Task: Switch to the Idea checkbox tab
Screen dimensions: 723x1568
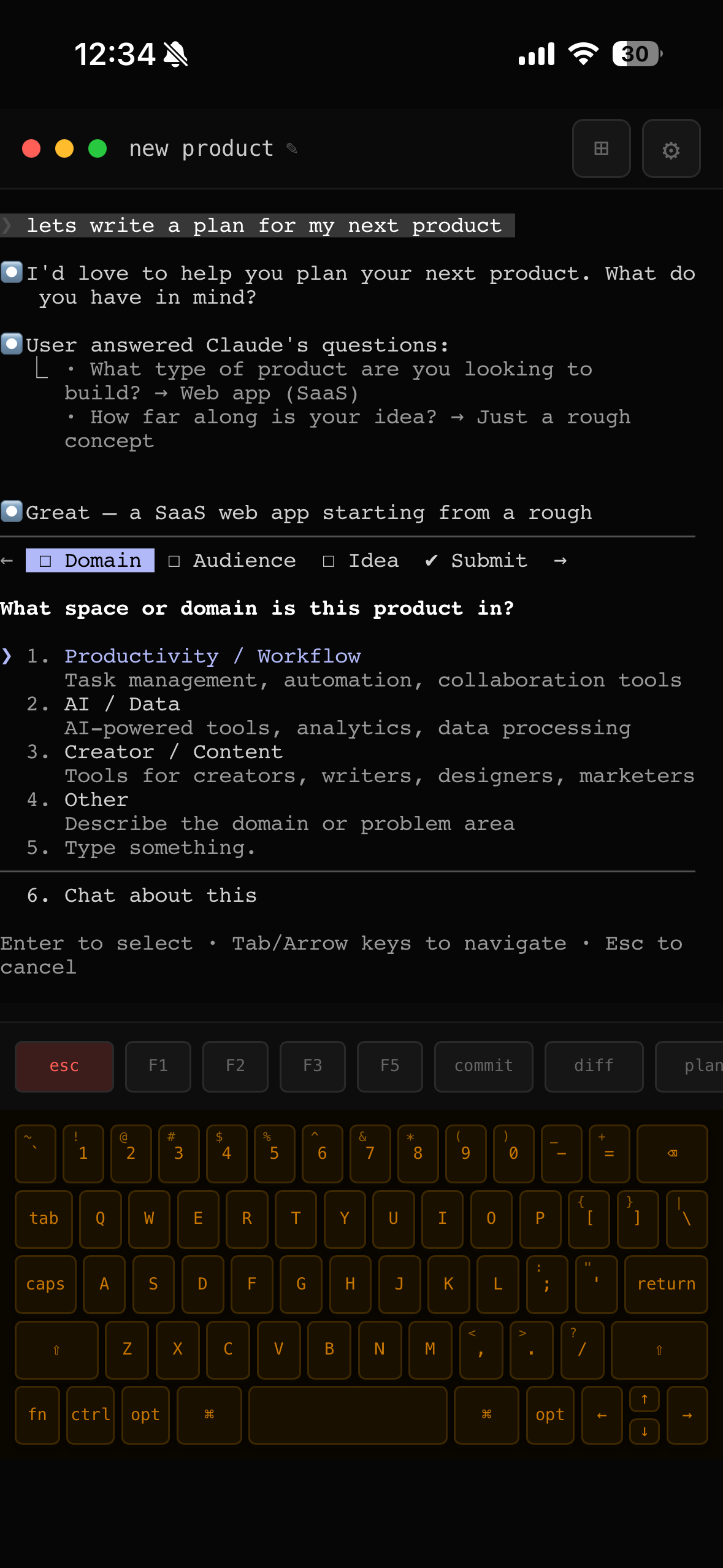Action: tap(361, 560)
